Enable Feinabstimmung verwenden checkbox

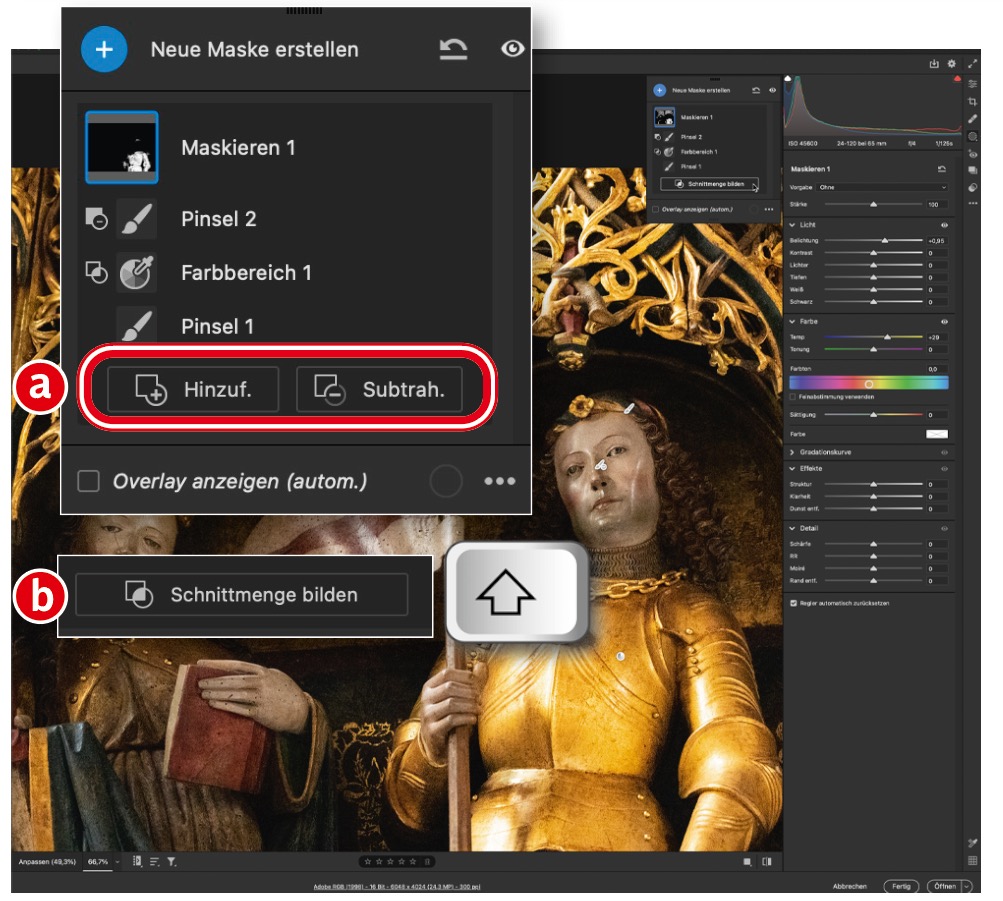[794, 397]
